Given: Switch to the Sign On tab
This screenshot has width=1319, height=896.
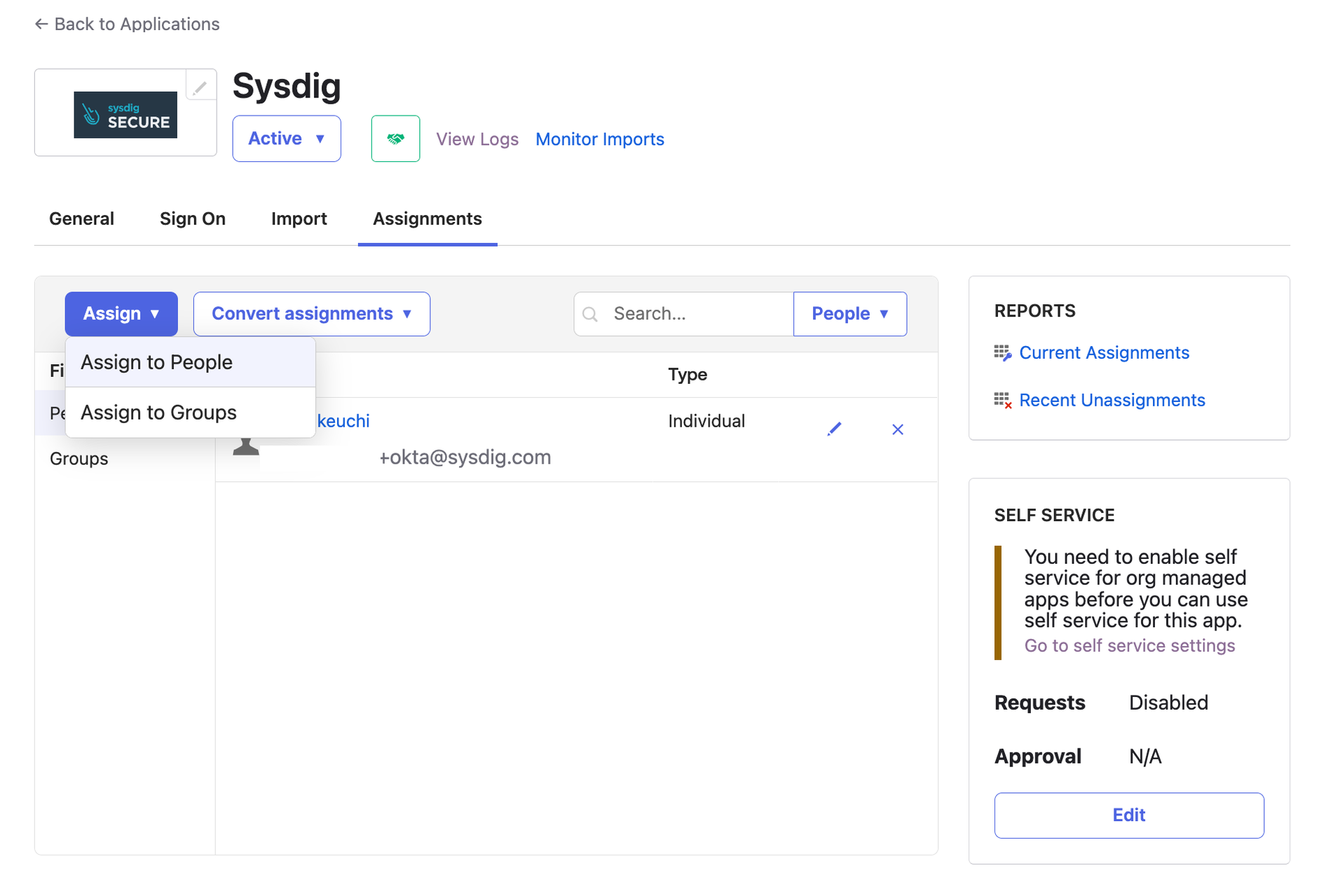Looking at the screenshot, I should 193,219.
